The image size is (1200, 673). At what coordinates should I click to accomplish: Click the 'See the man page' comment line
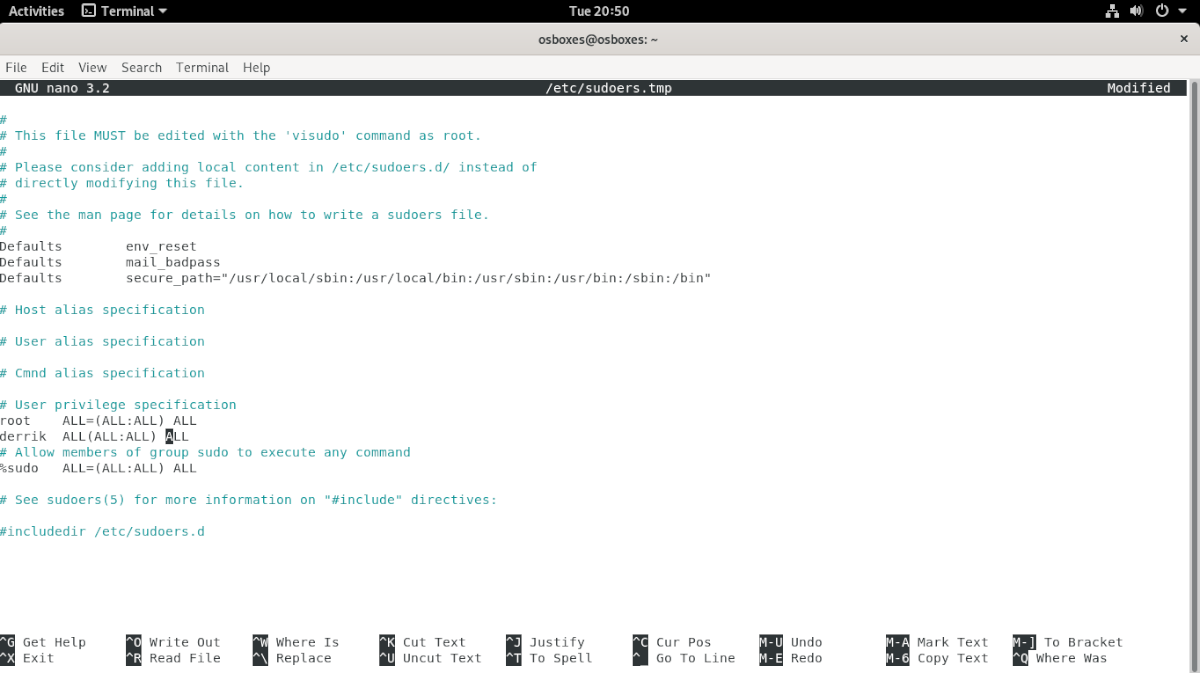[245, 215]
